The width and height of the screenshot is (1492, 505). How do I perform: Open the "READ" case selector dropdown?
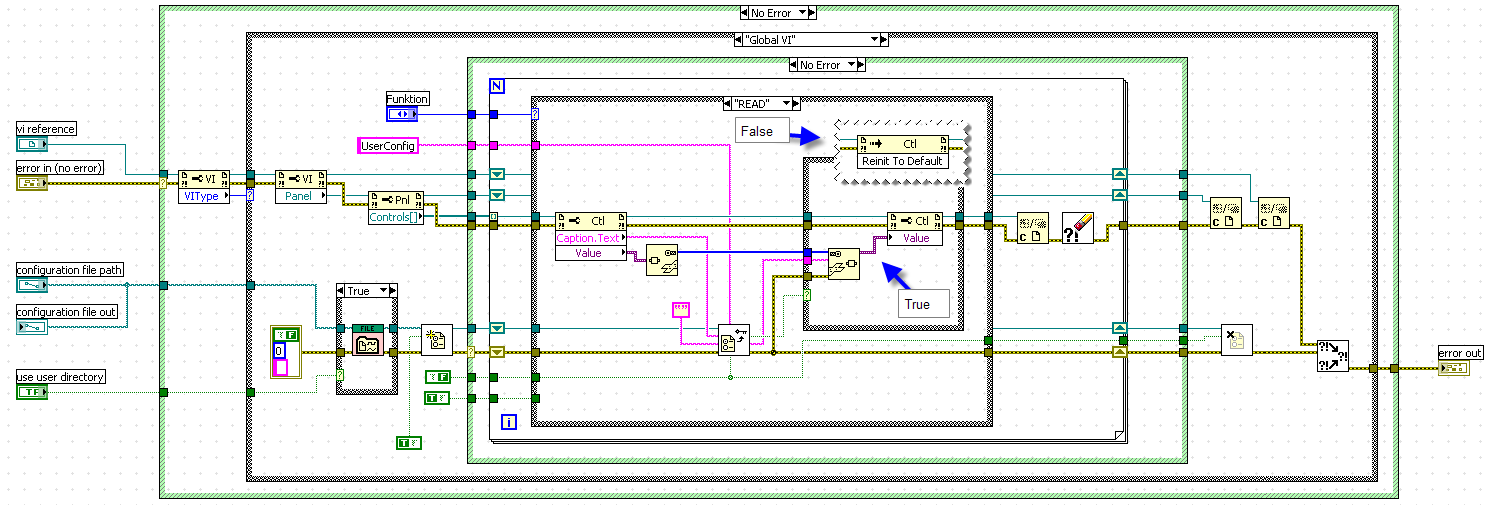click(x=785, y=103)
